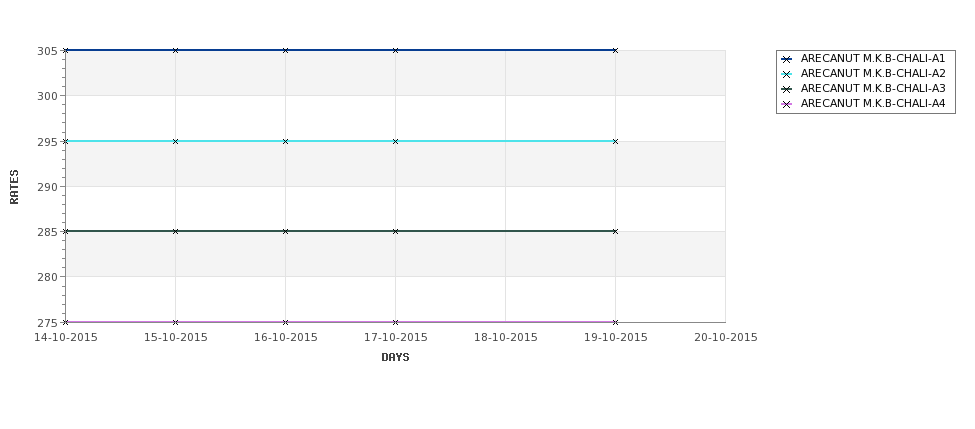Viewport: 975px width, 429px height.
Task: Click the ARECANUT M.K.B-CHALI-A4 legend label
Action: click(x=872, y=104)
